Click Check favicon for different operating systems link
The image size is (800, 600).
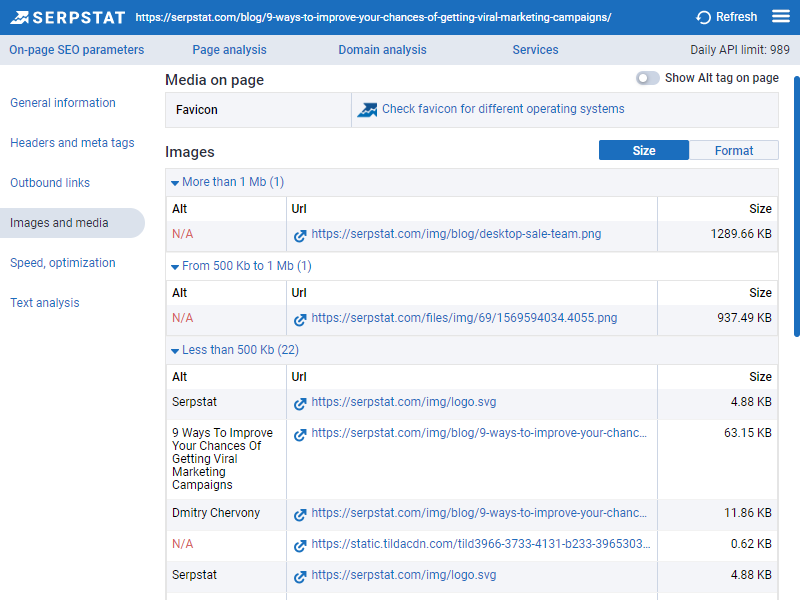(503, 109)
